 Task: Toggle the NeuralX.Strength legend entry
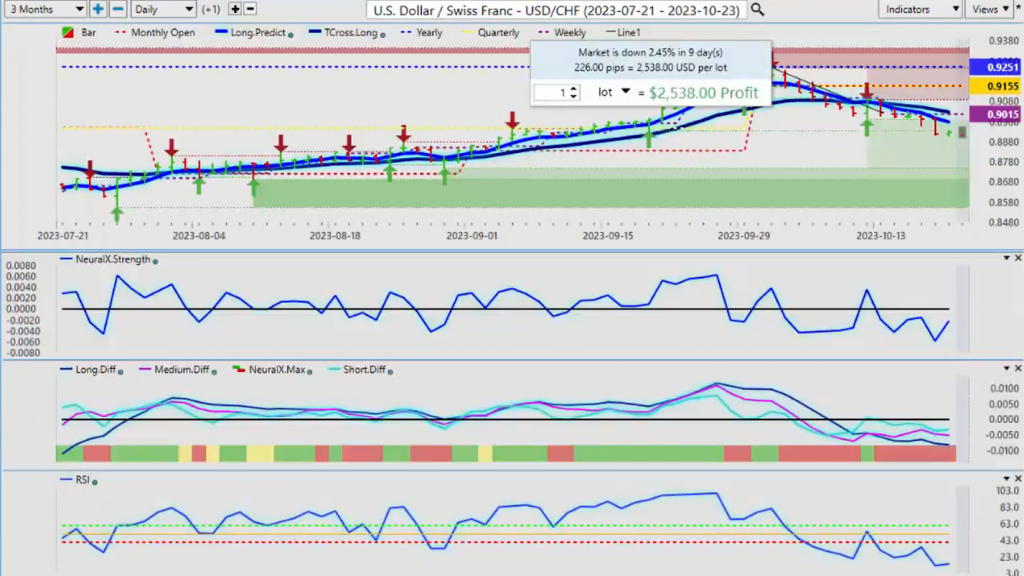[x=105, y=259]
